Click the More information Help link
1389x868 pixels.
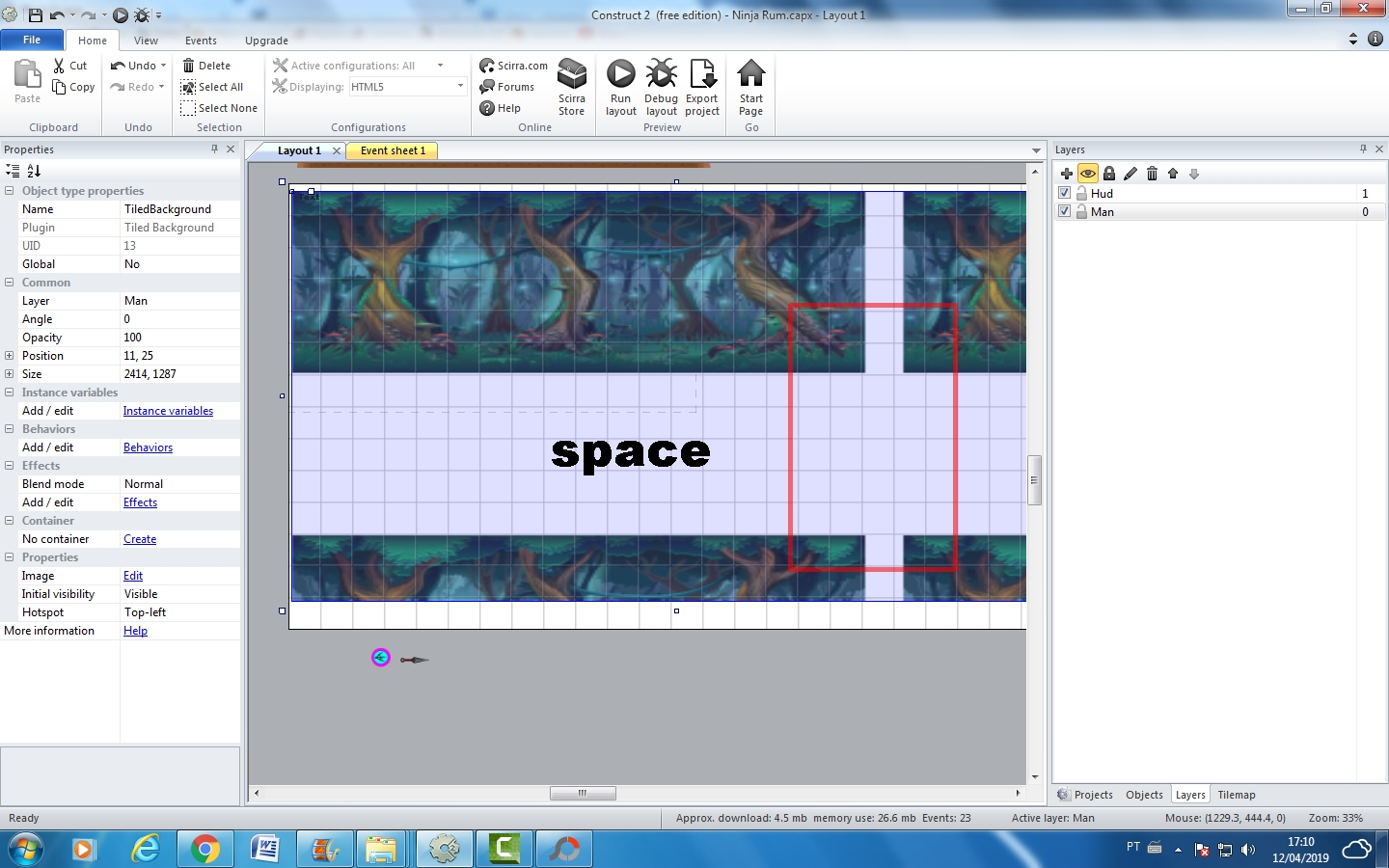pos(135,631)
